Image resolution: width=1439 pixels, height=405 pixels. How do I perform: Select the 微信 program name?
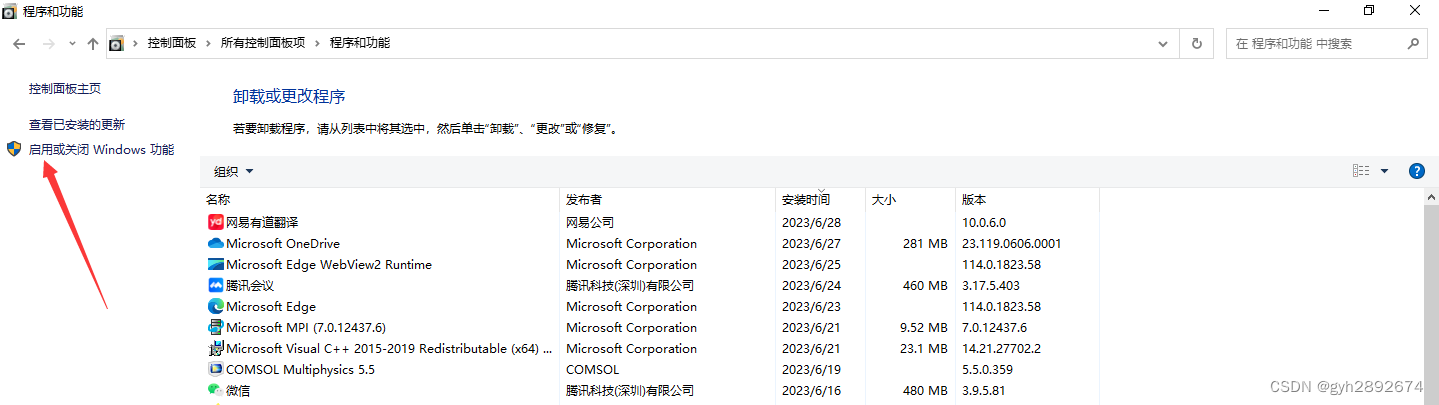238,390
